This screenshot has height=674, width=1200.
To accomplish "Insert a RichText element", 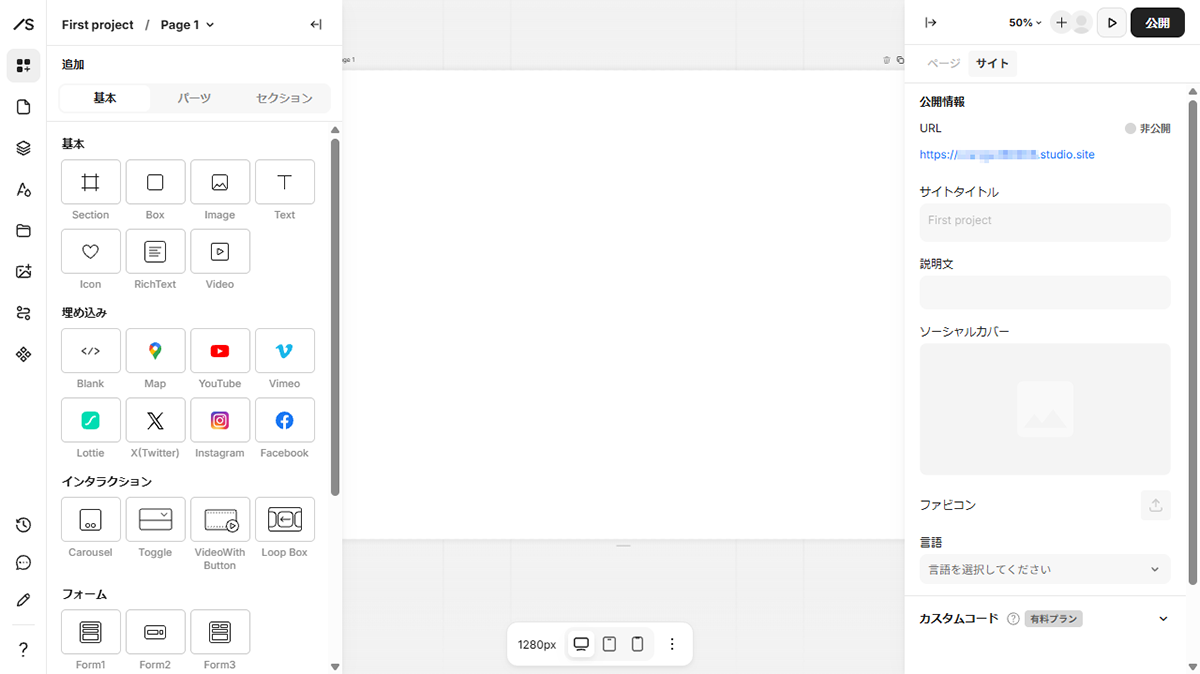I will coord(155,252).
